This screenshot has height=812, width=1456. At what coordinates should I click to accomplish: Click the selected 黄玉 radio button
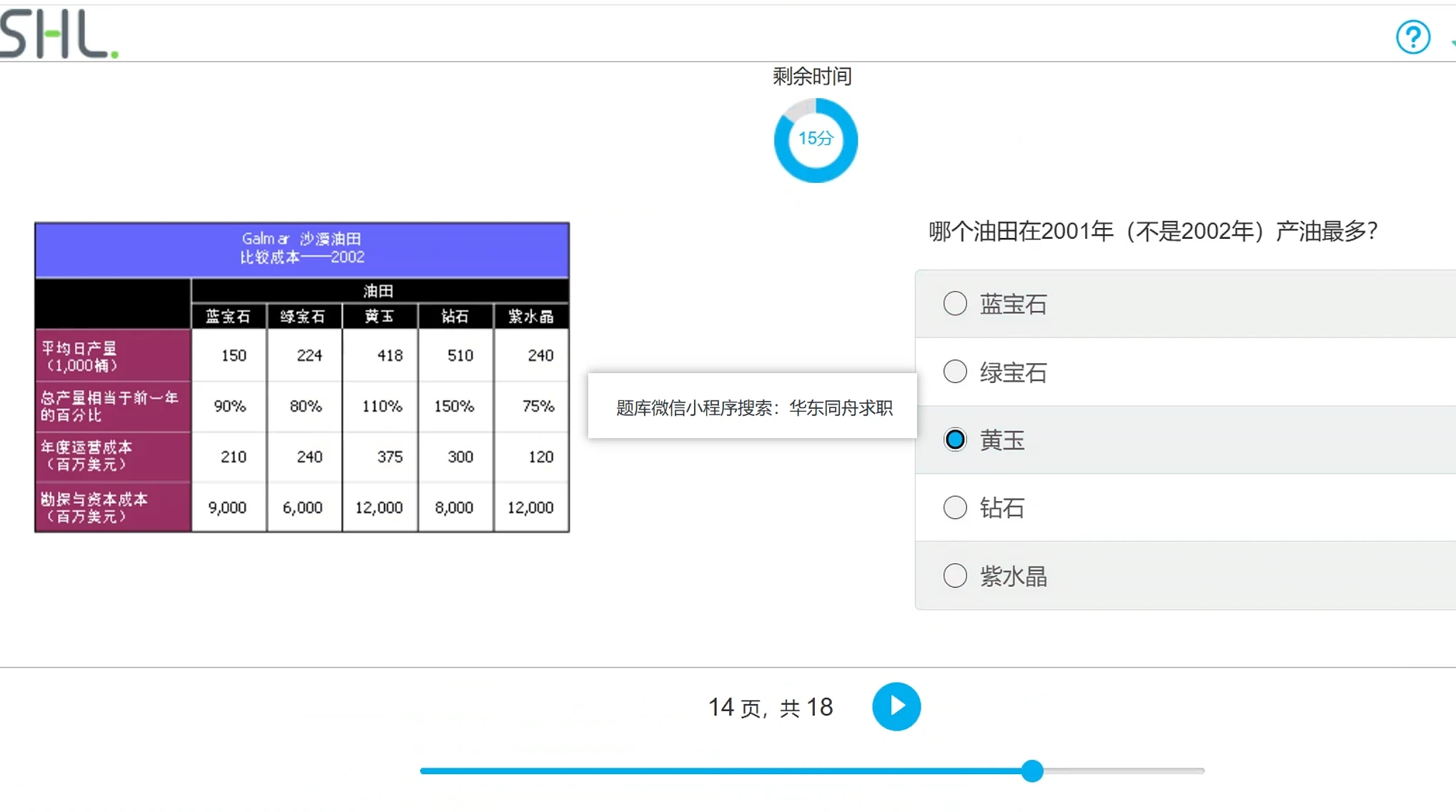tap(955, 440)
